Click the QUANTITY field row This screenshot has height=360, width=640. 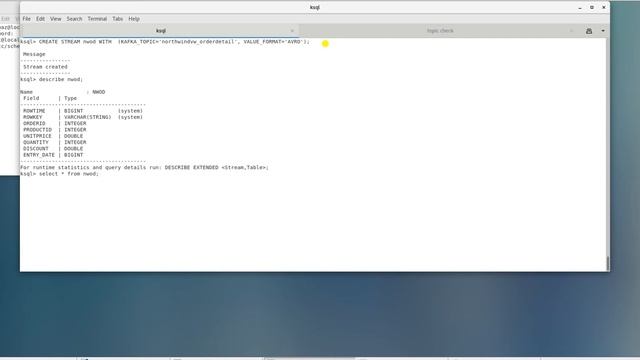tap(55, 142)
